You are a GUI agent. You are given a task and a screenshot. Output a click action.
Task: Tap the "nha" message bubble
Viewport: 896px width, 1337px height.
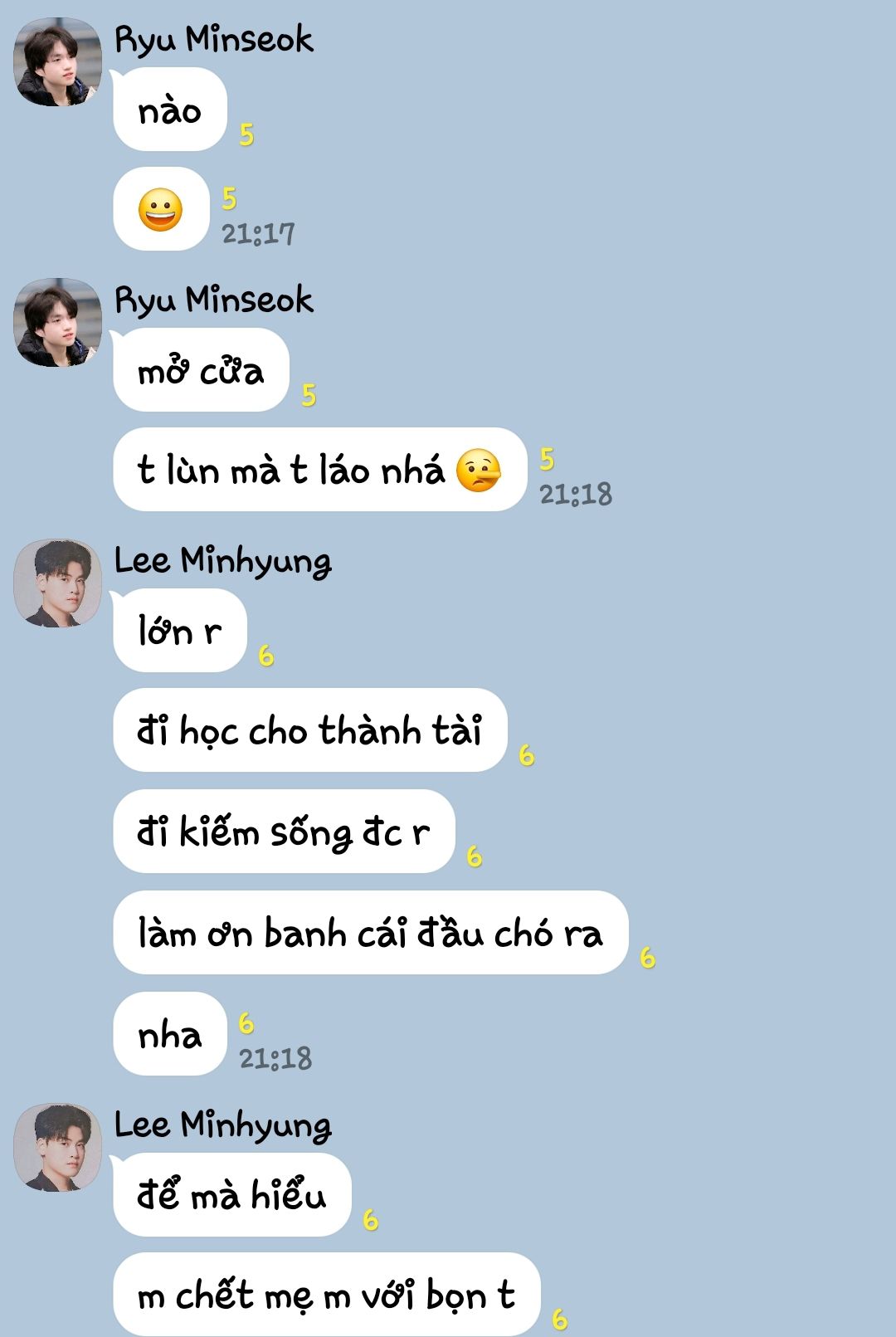click(x=170, y=1034)
